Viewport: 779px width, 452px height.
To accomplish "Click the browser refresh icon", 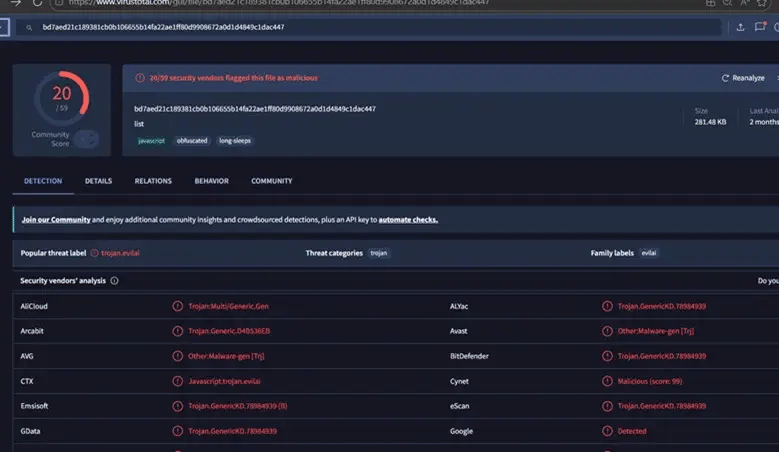I will coord(37,3).
